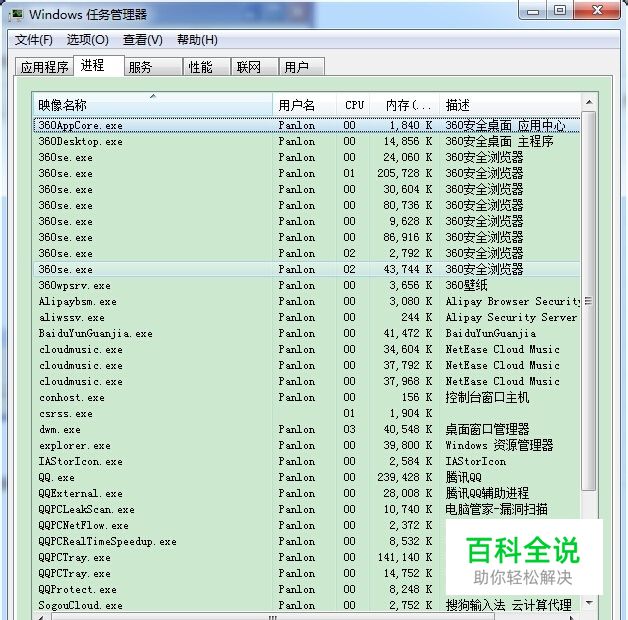
Task: Click the 控制台窗口主机 description
Action: click(487, 397)
